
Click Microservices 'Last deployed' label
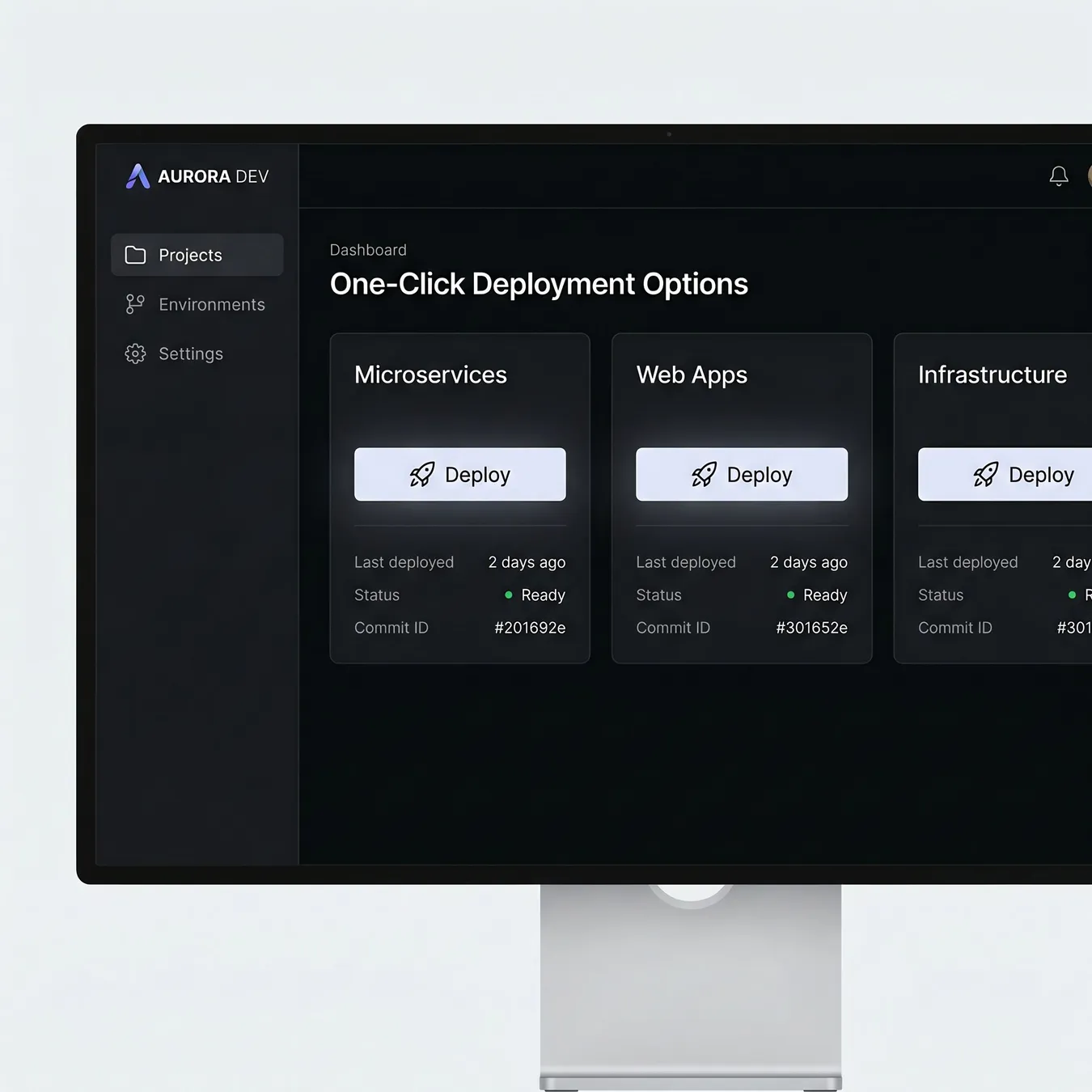pos(404,562)
